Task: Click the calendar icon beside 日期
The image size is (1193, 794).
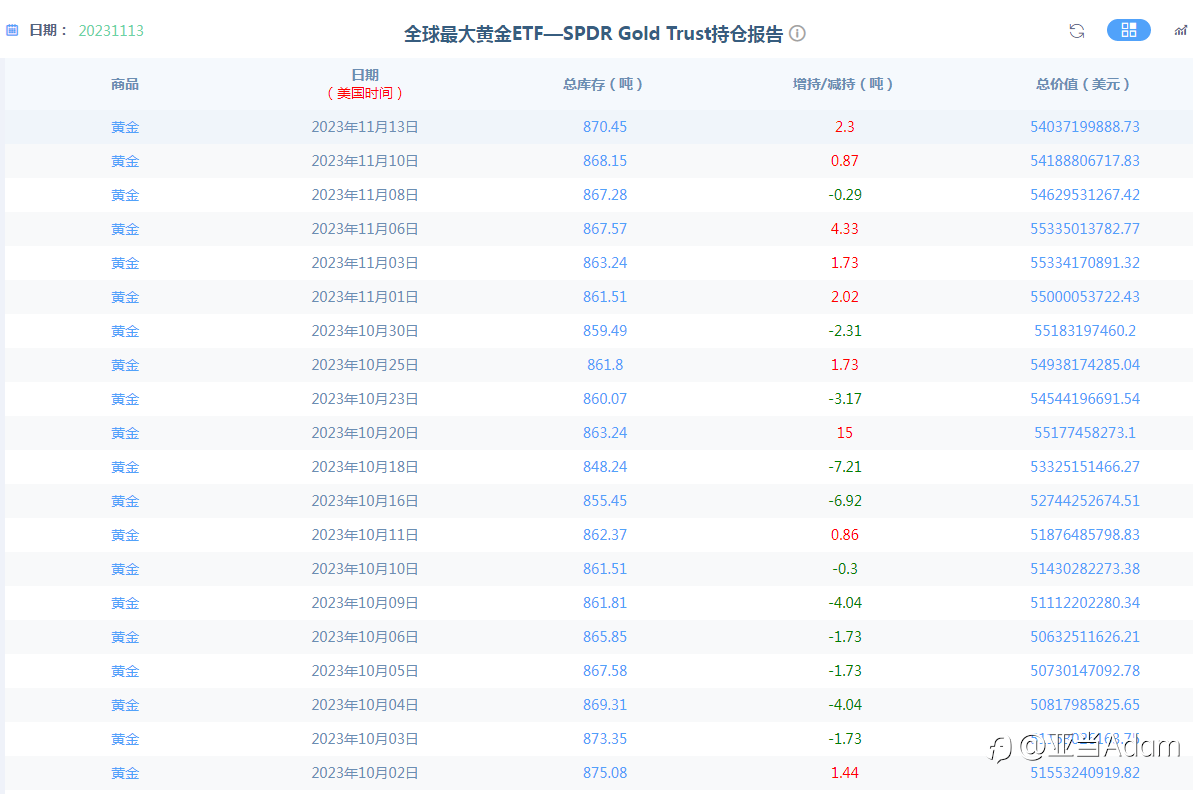Action: (x=12, y=30)
